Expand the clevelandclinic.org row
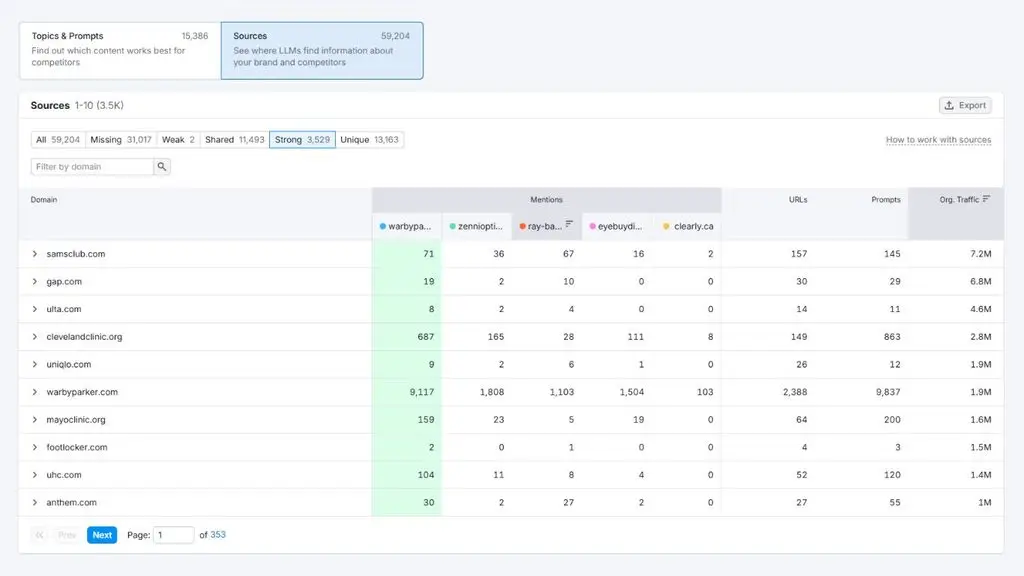The width and height of the screenshot is (1024, 576). click(x=35, y=337)
